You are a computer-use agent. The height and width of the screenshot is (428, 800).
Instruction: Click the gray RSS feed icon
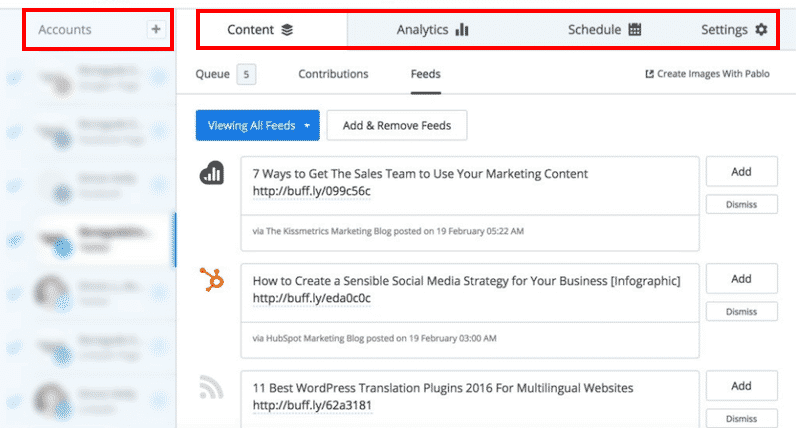tap(211, 385)
